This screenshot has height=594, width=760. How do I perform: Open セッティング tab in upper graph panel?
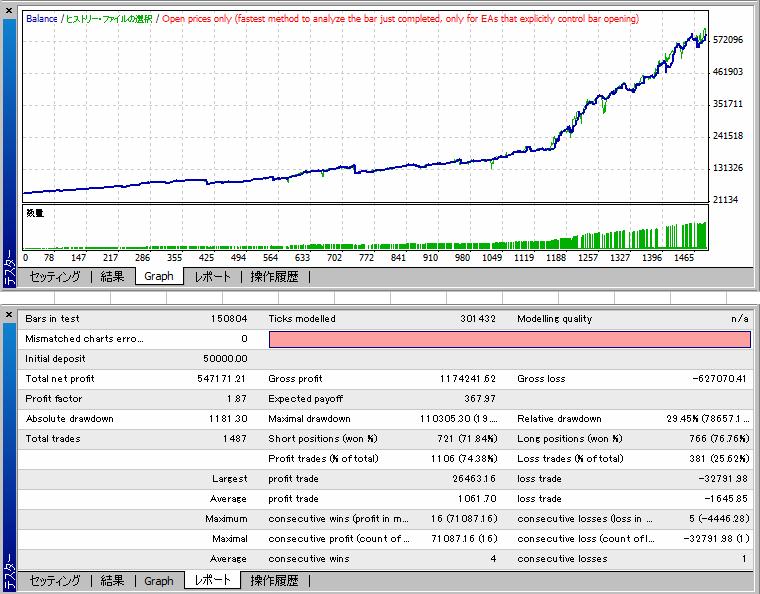coord(55,277)
